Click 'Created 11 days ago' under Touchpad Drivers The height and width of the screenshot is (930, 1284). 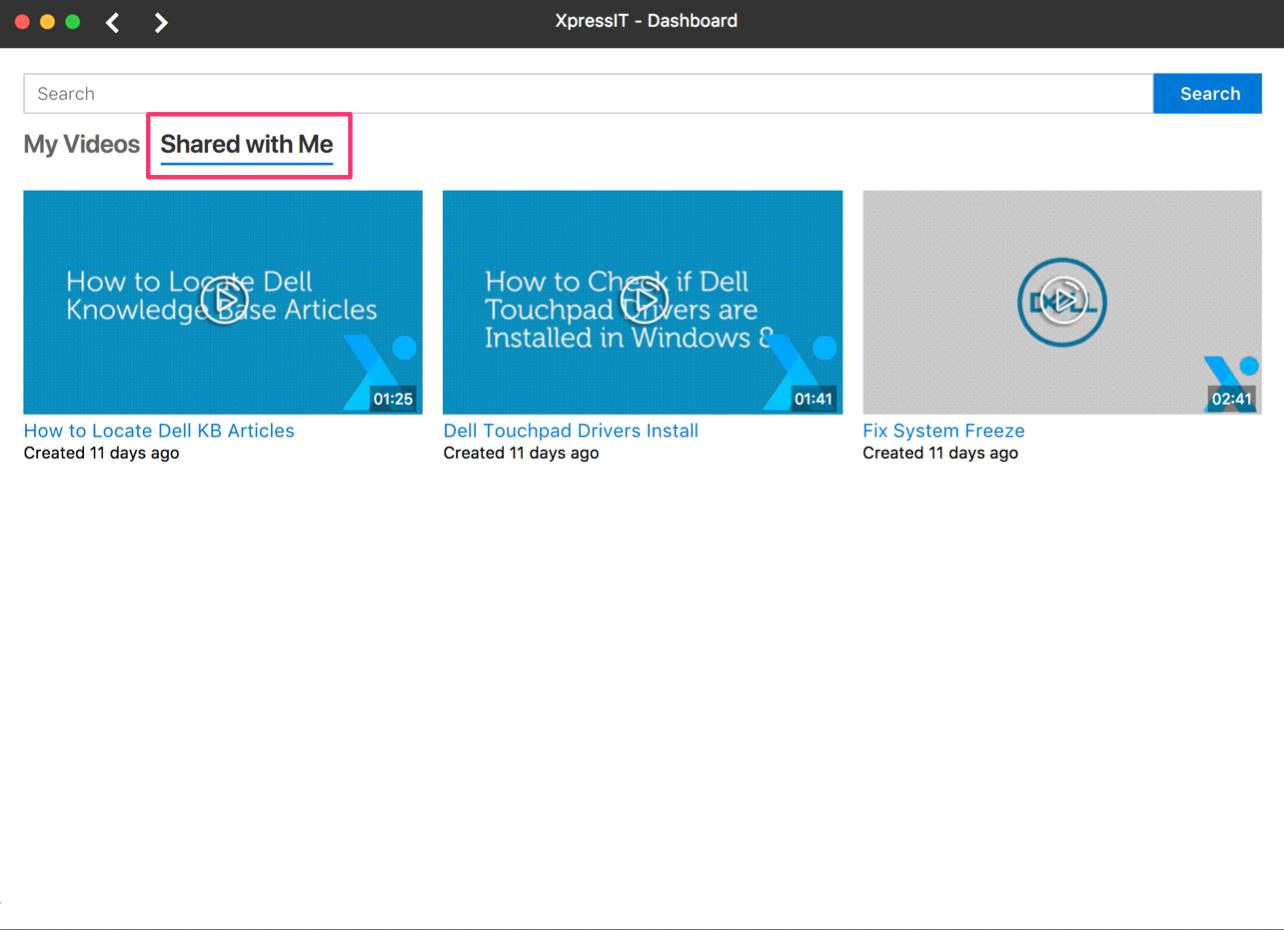coord(521,453)
